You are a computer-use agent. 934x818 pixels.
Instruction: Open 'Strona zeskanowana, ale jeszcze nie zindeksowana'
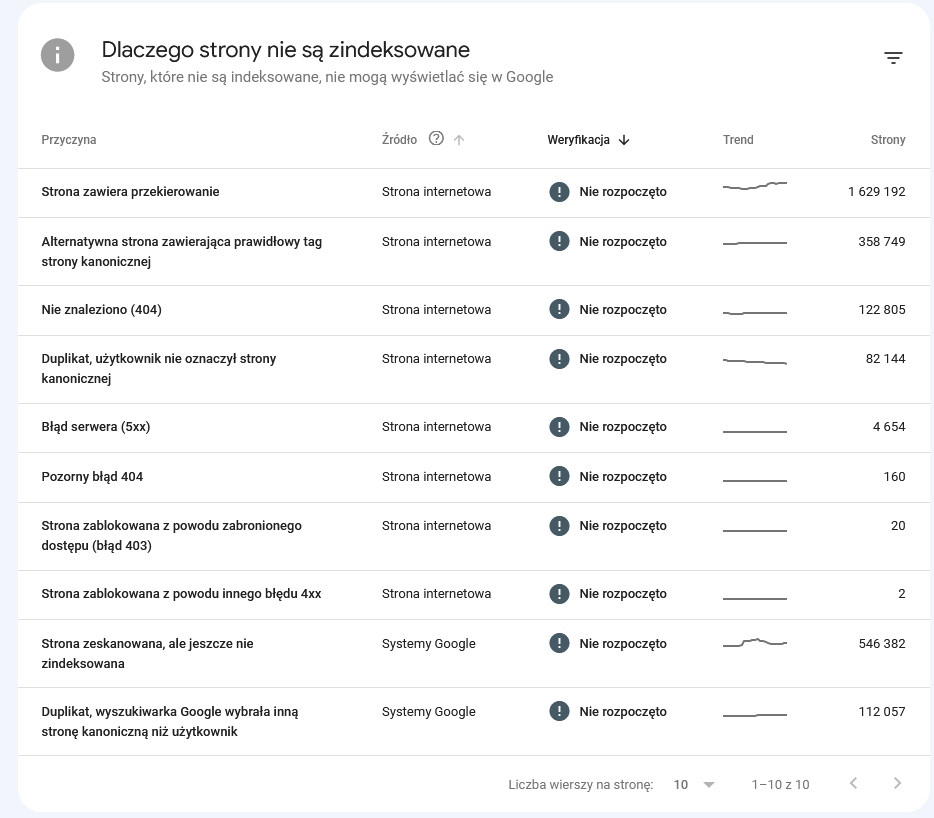point(147,654)
